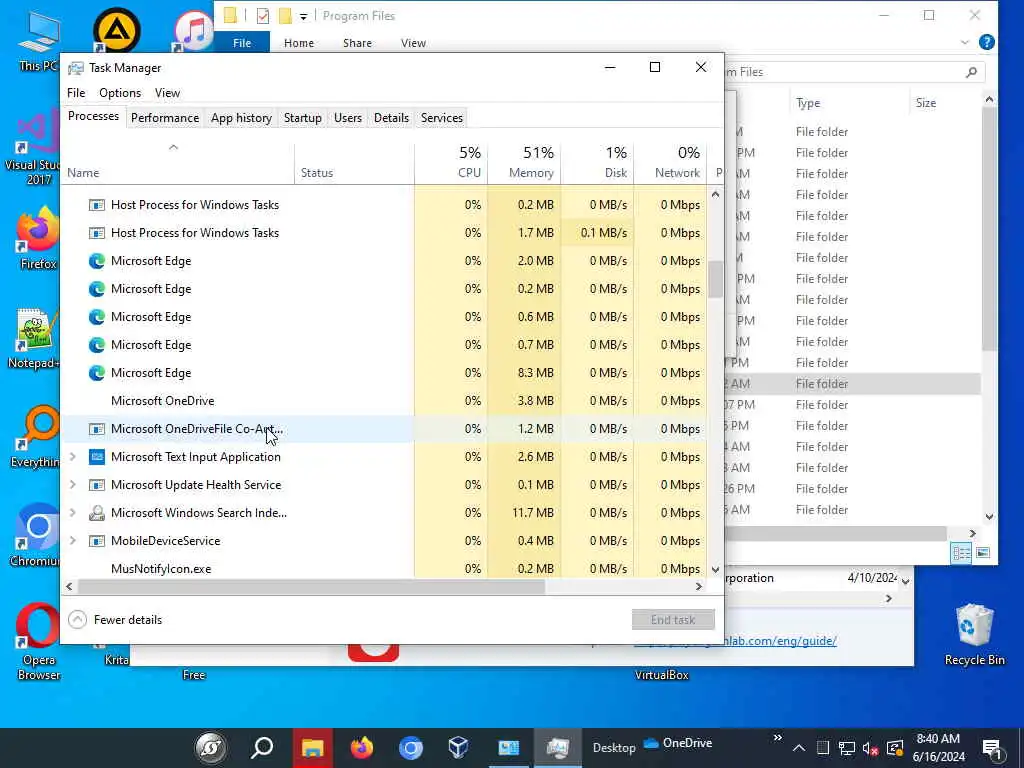This screenshot has height=768, width=1024.
Task: Sort processes by the Name column
Action: (178, 163)
